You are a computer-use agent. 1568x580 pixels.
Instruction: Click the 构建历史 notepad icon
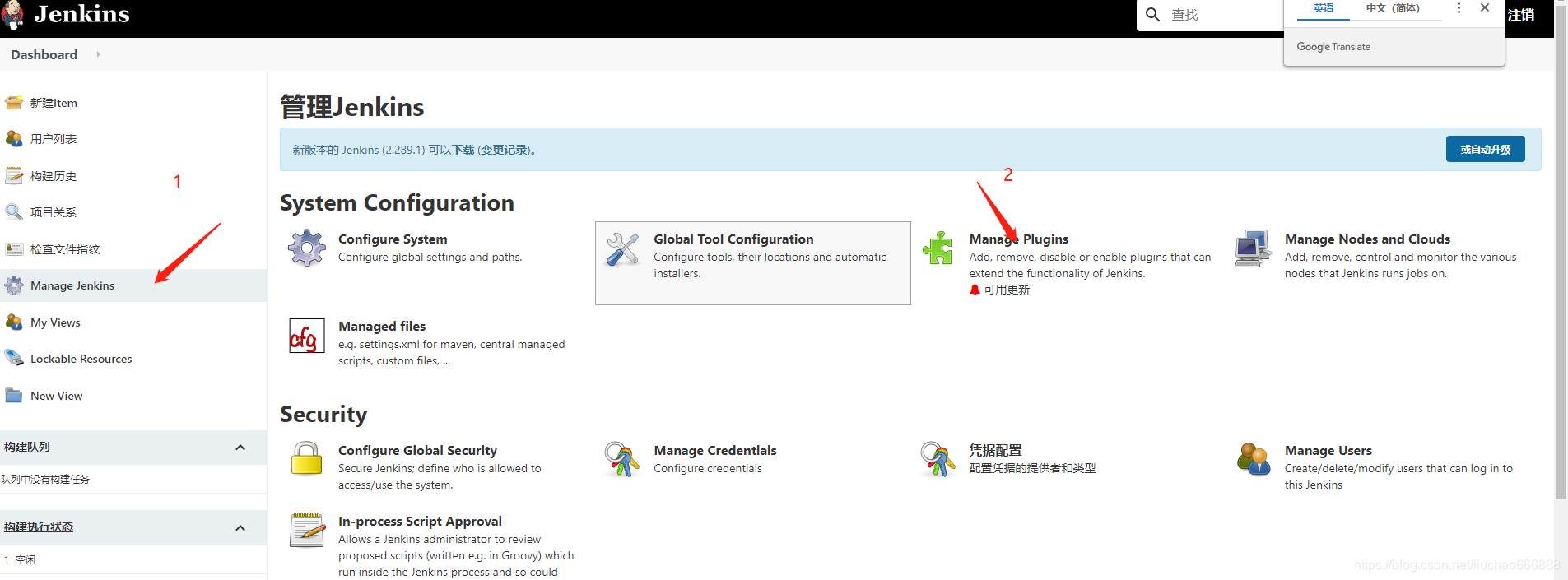pos(14,176)
